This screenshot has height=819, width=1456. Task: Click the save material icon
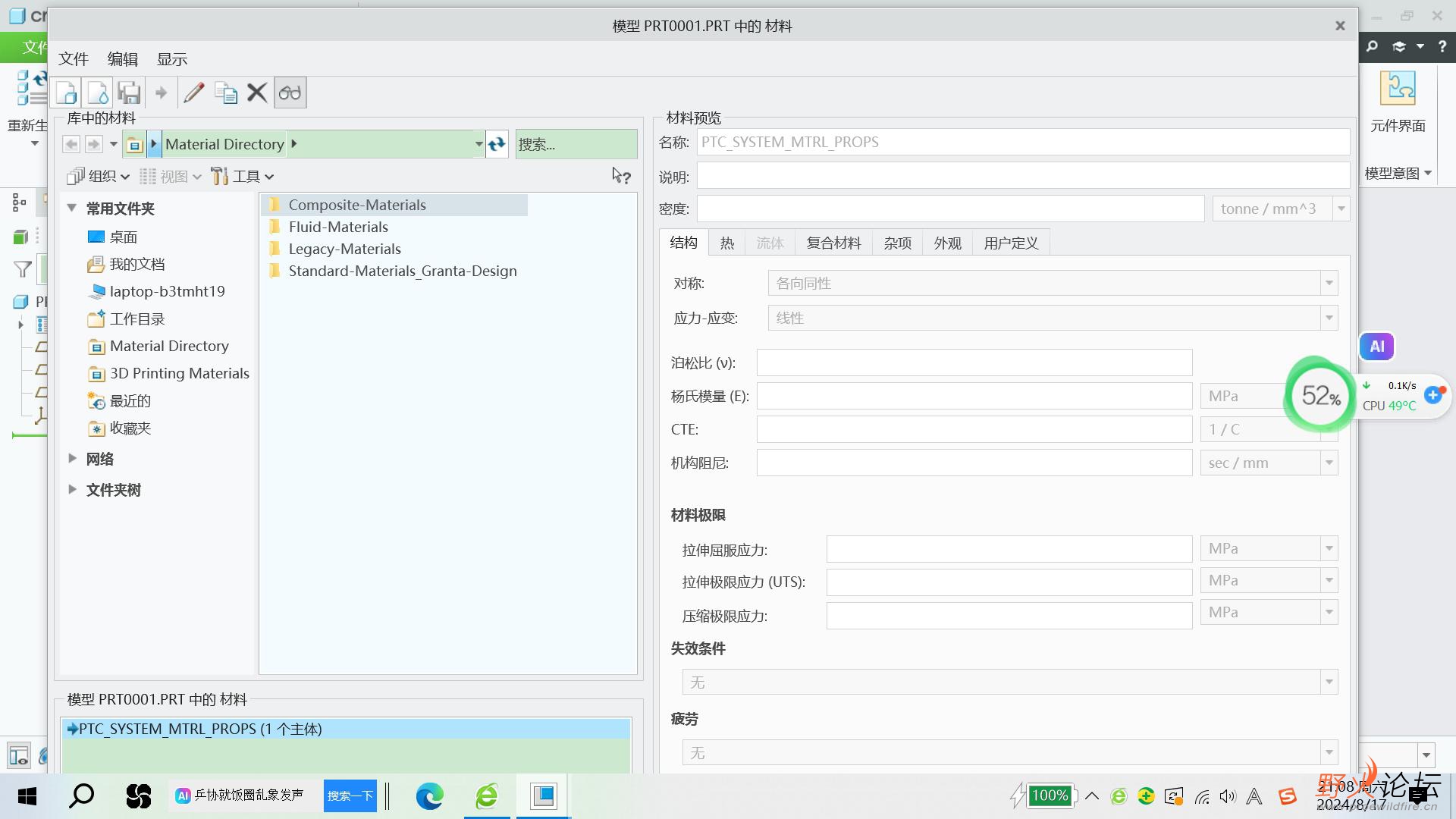(x=129, y=92)
